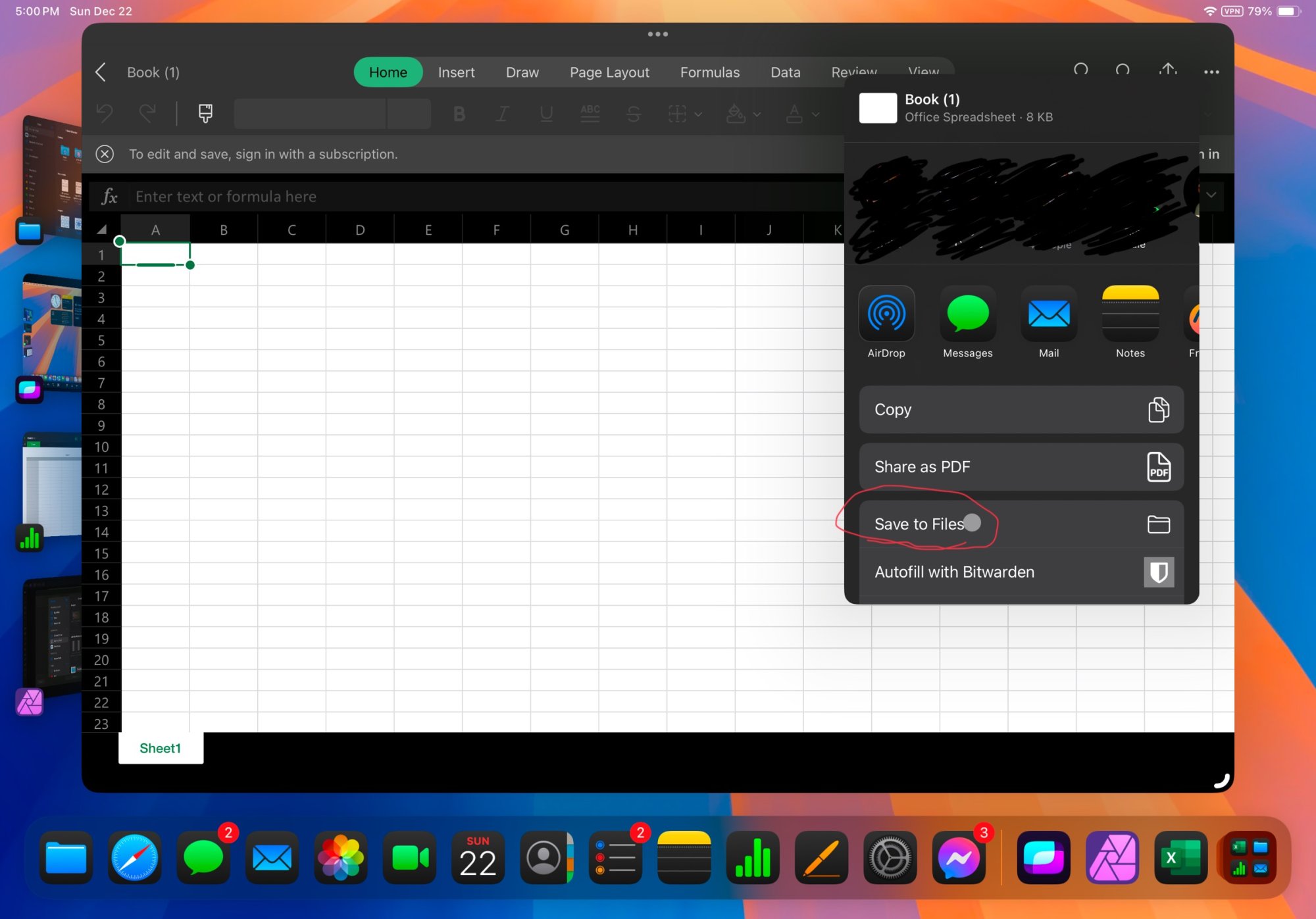Expand the formula bar chevron
This screenshot has width=1316, height=919.
1211,195
